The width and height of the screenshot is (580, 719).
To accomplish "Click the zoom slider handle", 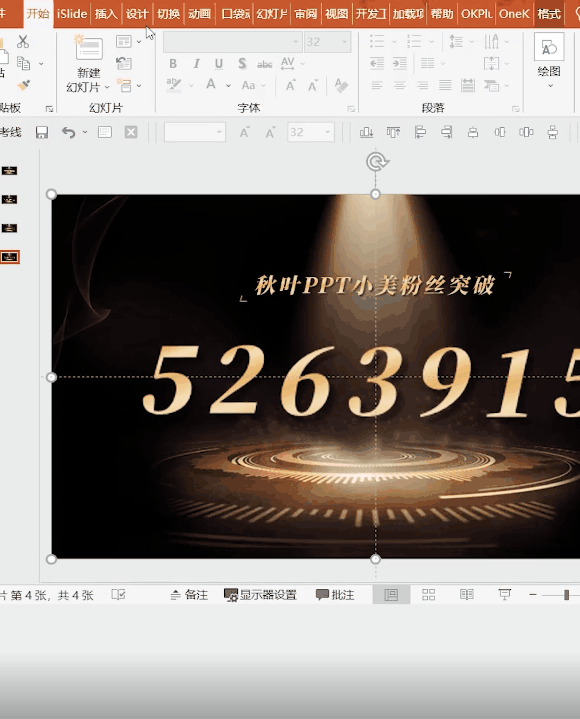I will tap(567, 595).
